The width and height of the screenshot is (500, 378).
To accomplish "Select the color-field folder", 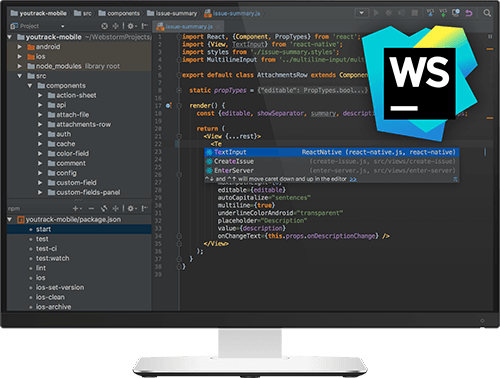I will [68, 153].
